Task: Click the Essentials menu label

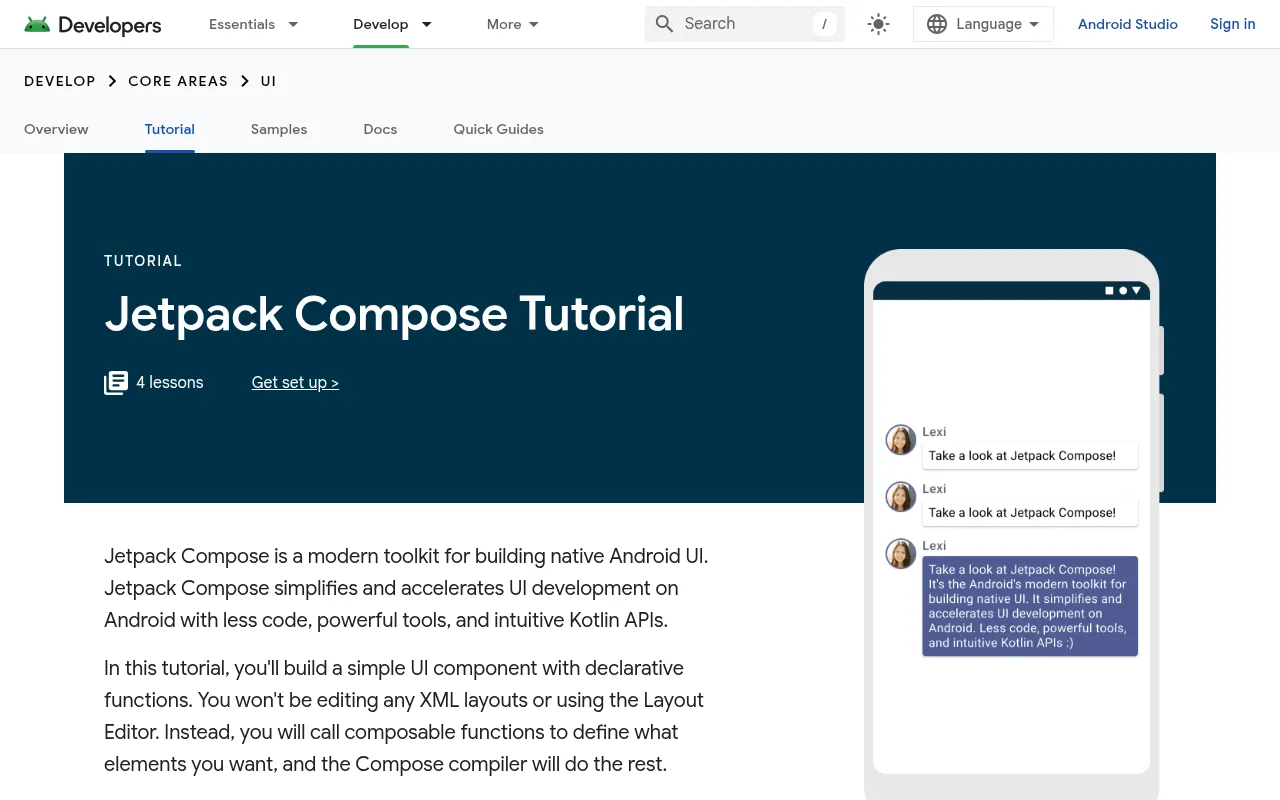Action: click(242, 24)
